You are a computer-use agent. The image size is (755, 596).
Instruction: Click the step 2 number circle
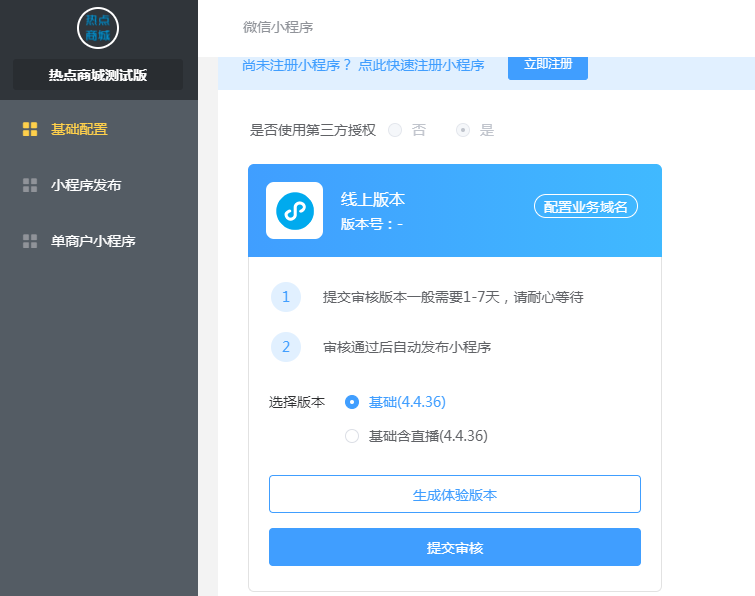[286, 347]
